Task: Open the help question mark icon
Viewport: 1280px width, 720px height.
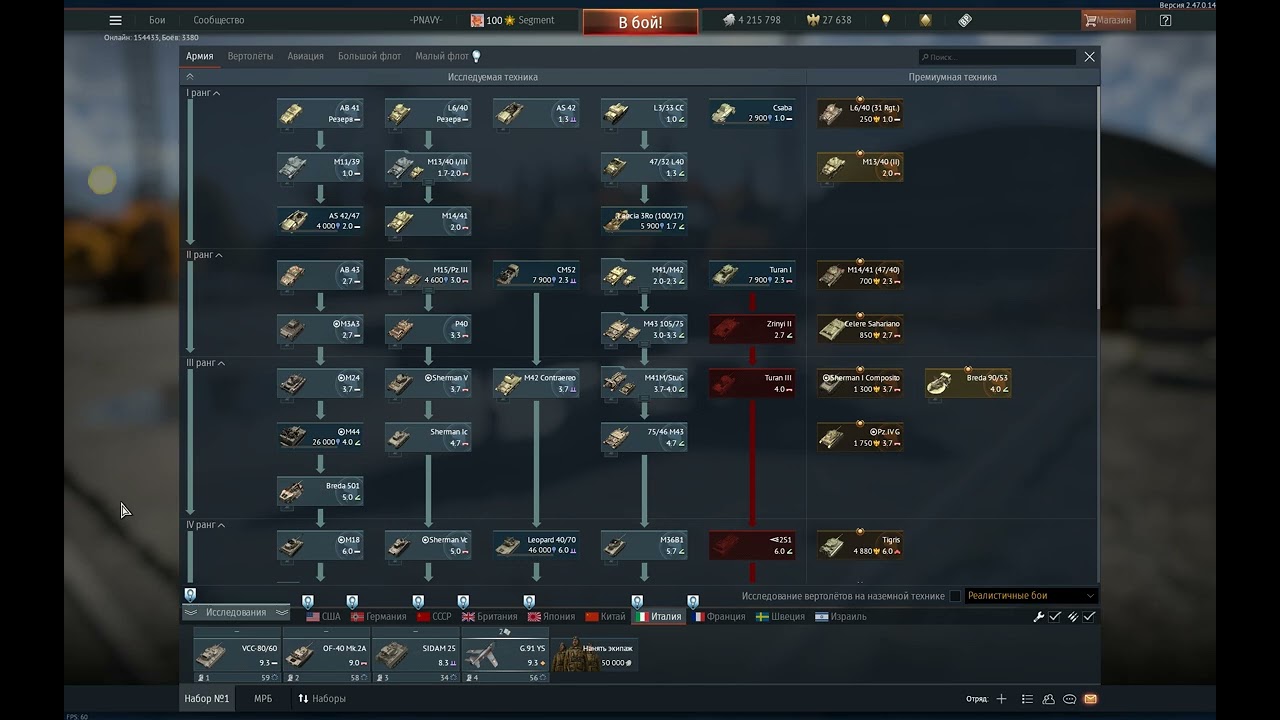Action: point(1165,20)
